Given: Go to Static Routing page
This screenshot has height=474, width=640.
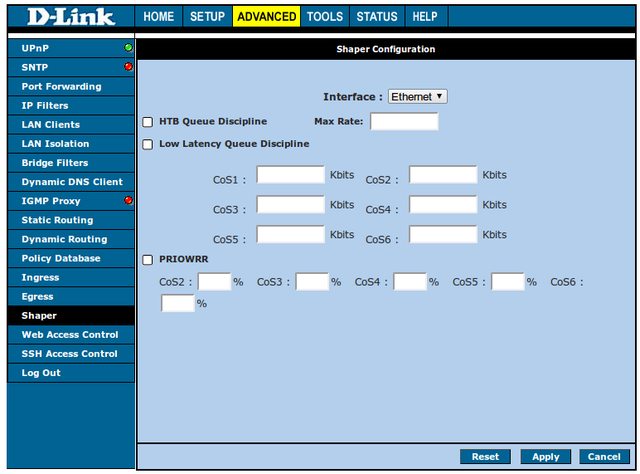Looking at the screenshot, I should click(x=71, y=220).
